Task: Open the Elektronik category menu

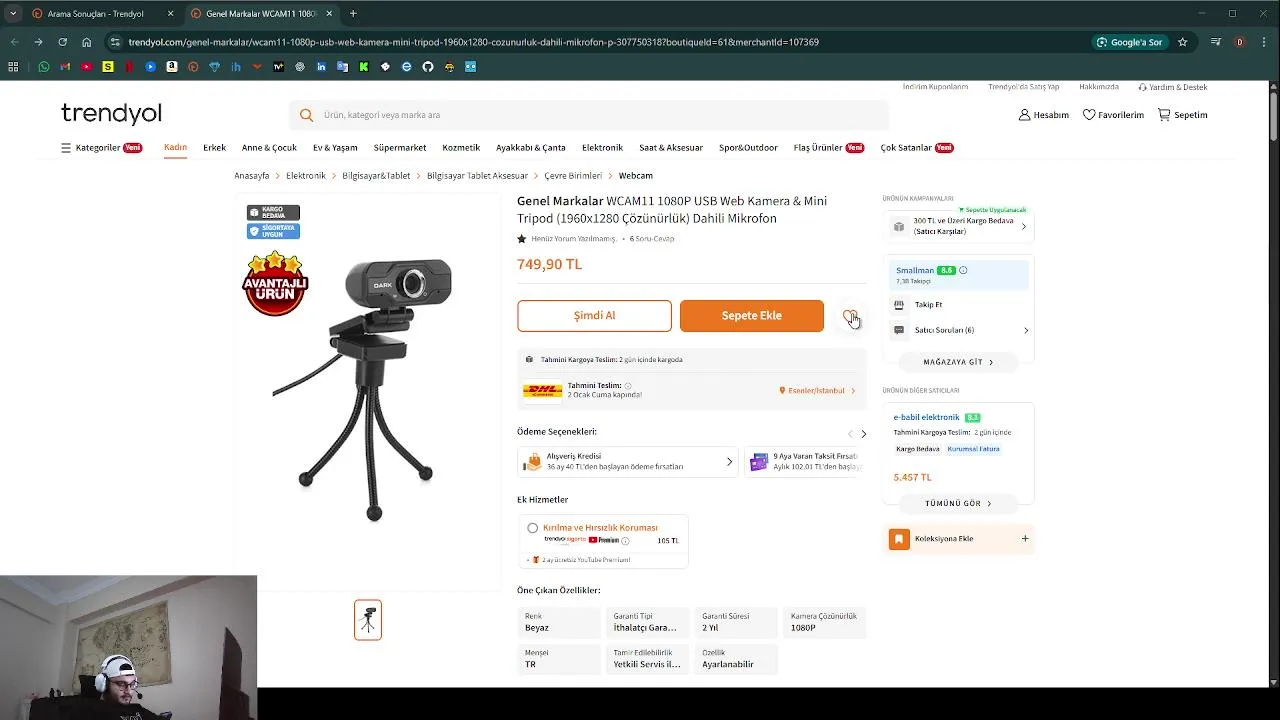Action: [x=602, y=148]
